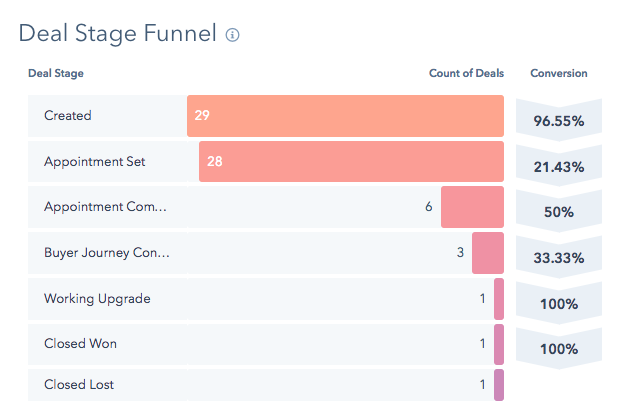This screenshot has width=643, height=420.
Task: Select the Created stage label
Action: coord(68,116)
